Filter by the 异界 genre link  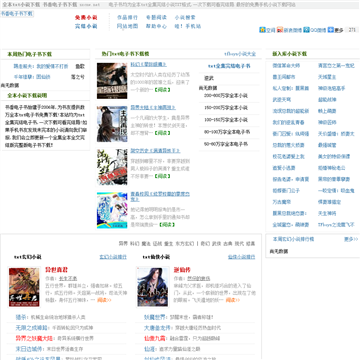tap(123, 244)
